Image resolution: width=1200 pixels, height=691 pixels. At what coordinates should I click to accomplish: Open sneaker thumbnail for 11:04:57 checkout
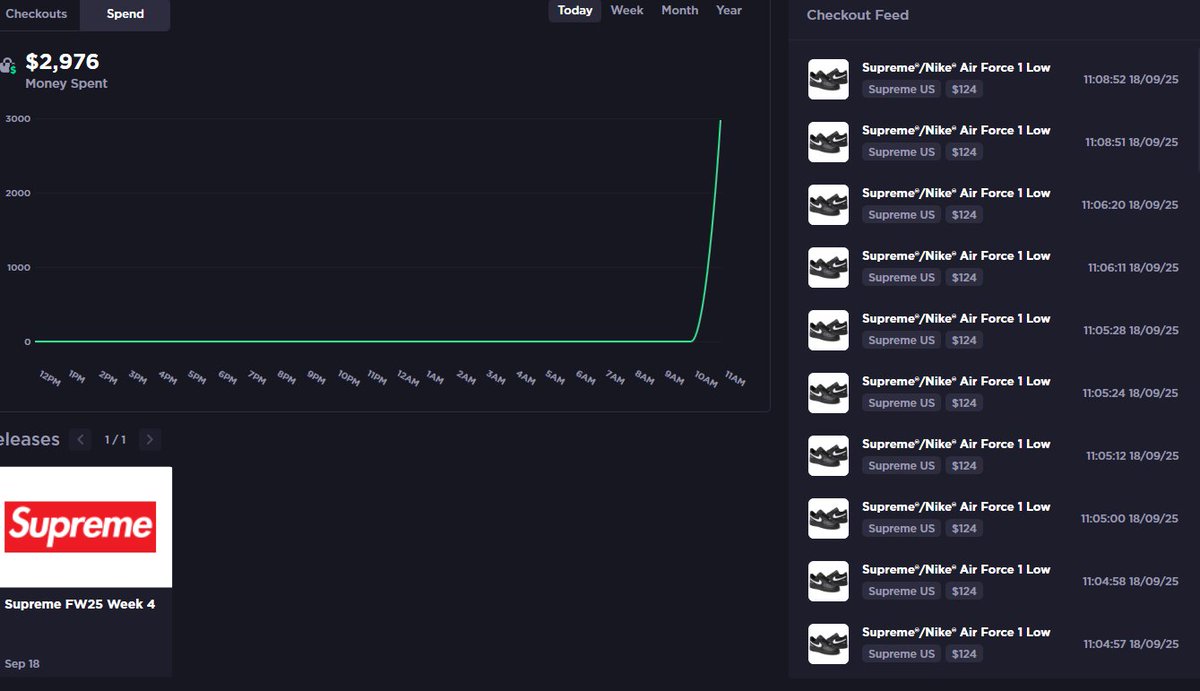pos(828,644)
